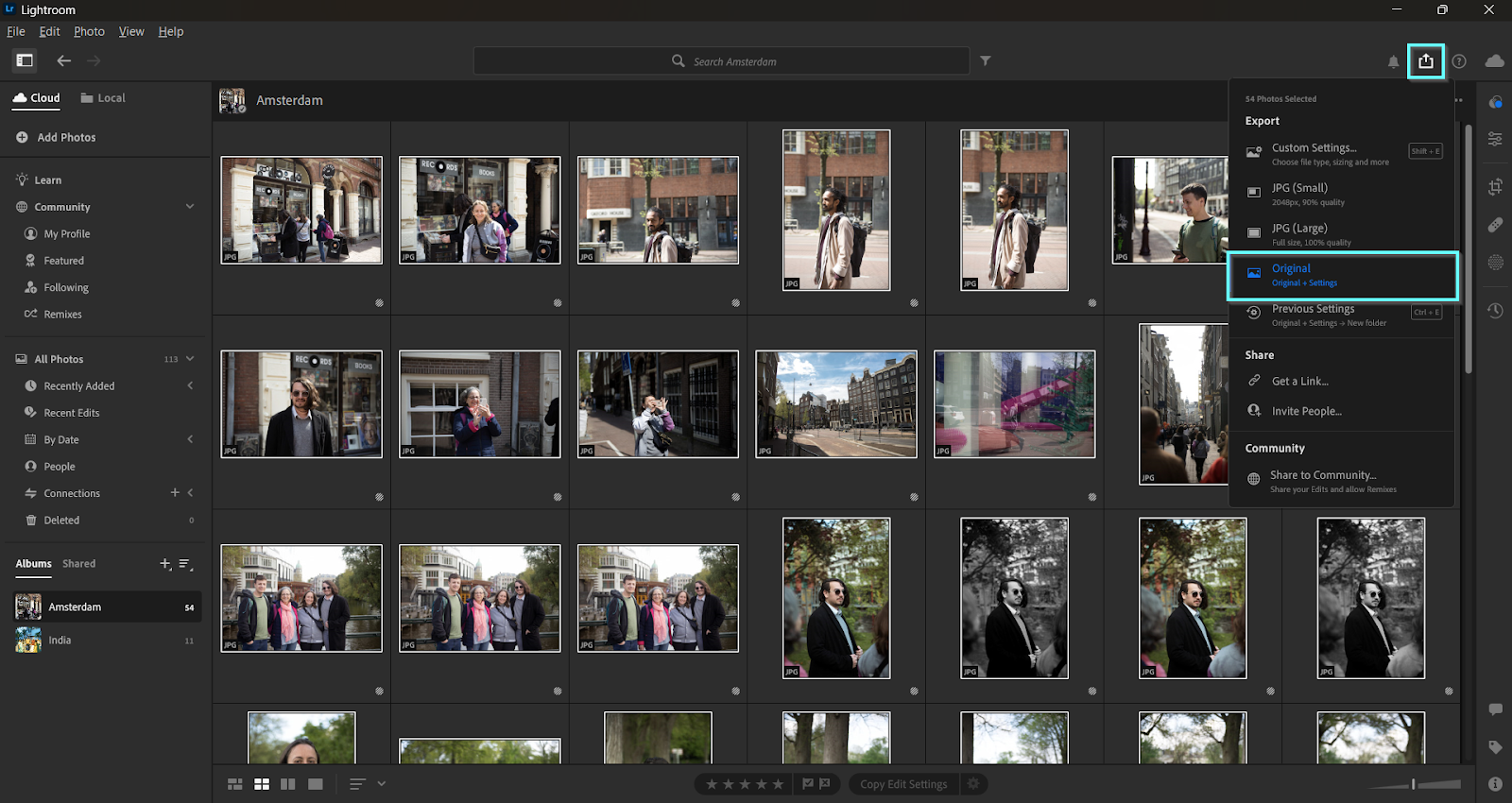Open the filter funnel icon

pos(986,60)
